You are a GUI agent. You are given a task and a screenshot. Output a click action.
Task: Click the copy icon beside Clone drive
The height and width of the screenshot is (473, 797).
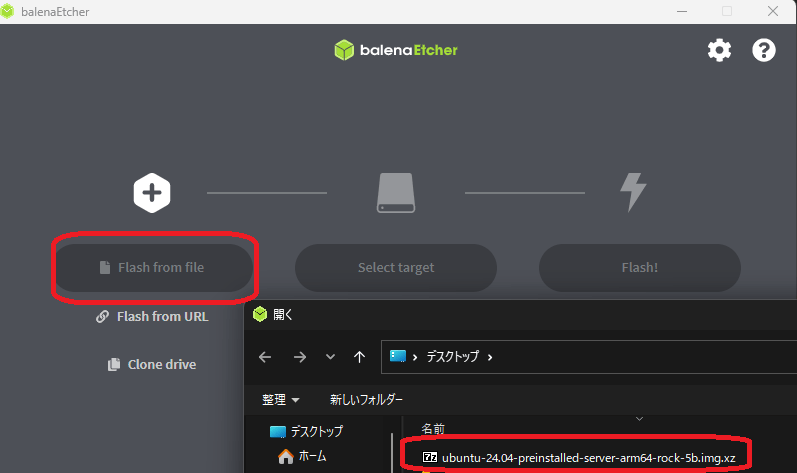(x=114, y=364)
